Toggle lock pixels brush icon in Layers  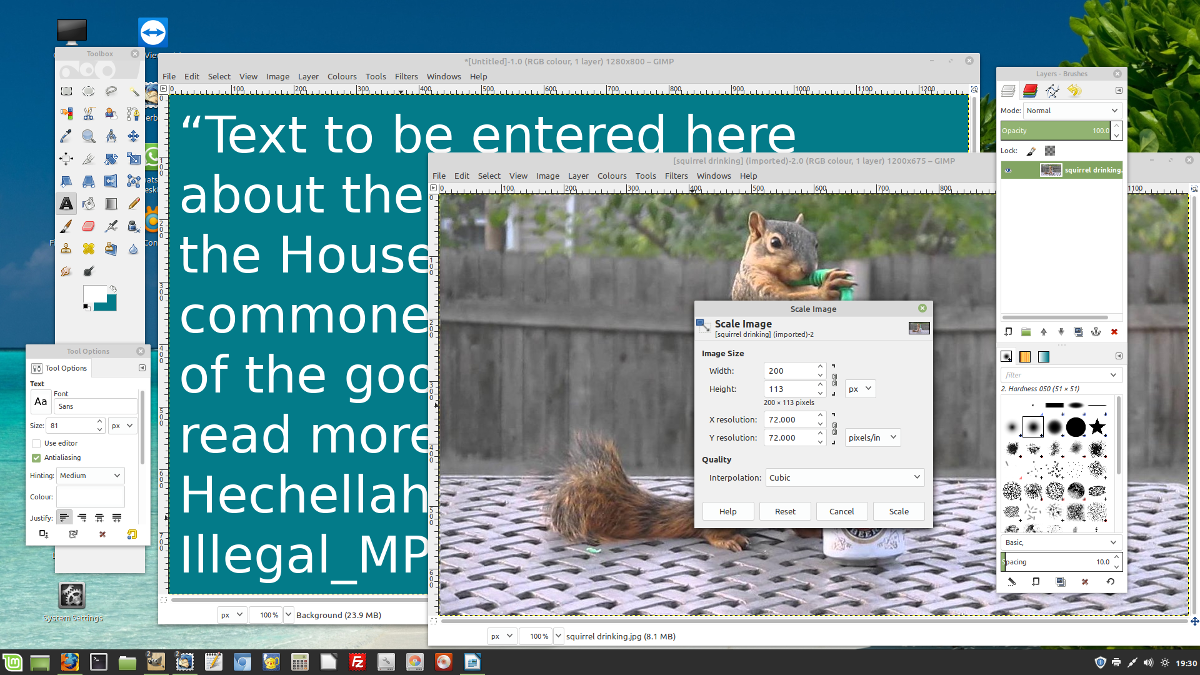coord(1031,151)
